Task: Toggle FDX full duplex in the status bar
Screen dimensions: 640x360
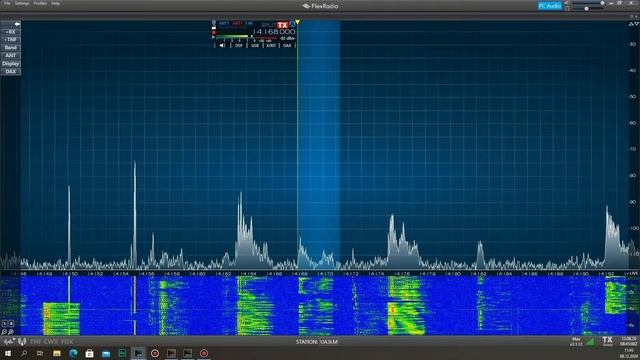Action: click(x=67, y=341)
